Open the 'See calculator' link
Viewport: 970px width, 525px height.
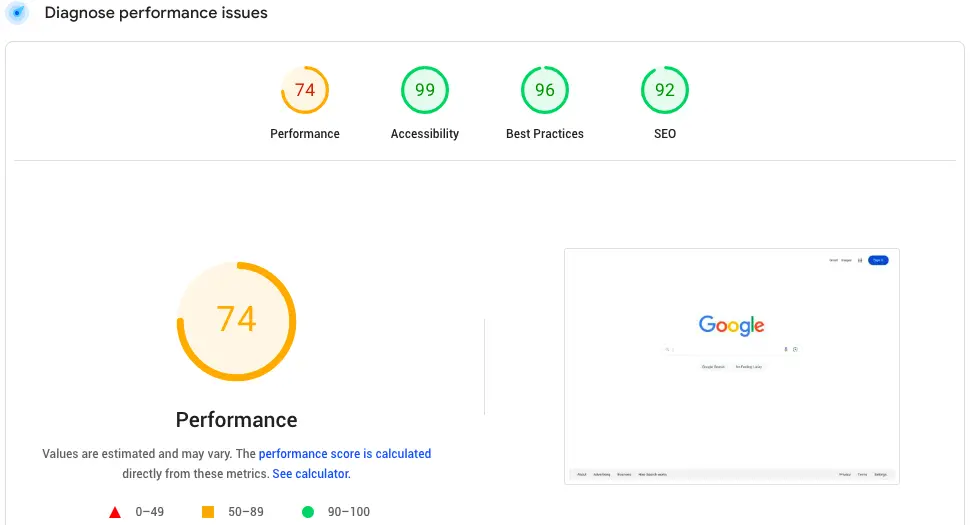point(311,474)
